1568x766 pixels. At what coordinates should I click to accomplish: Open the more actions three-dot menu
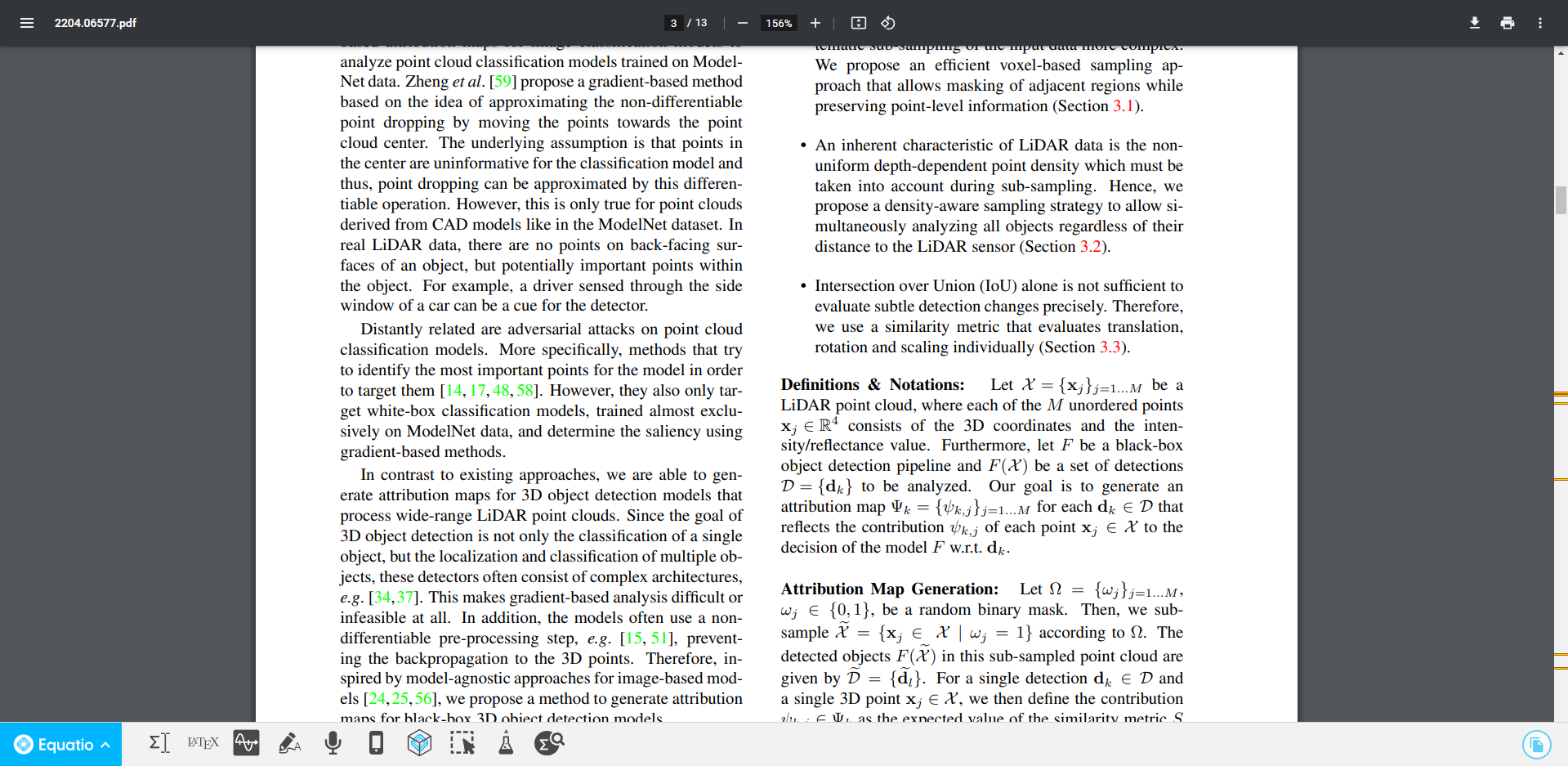pos(1539,23)
